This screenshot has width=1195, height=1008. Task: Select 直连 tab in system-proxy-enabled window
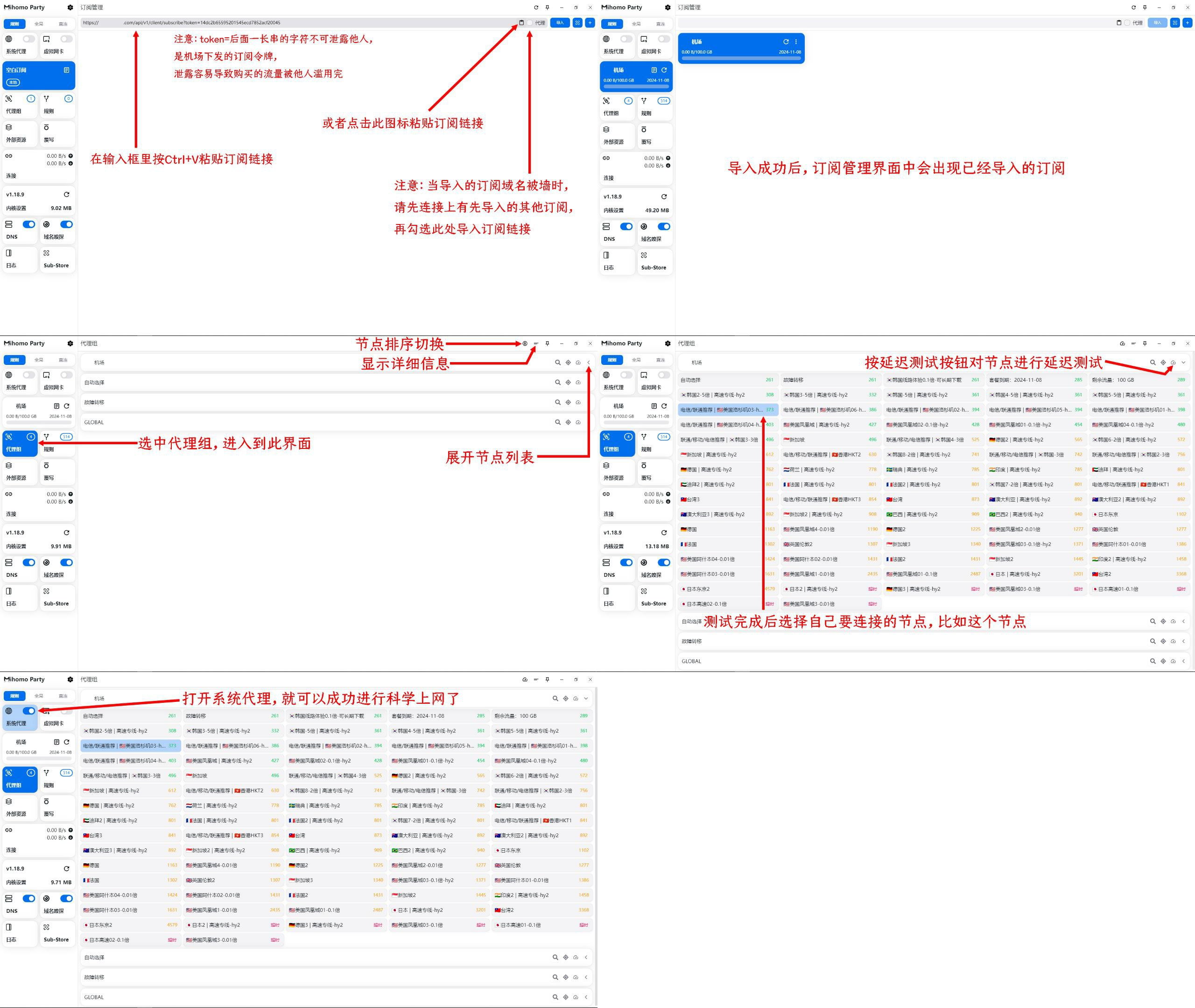(x=63, y=696)
